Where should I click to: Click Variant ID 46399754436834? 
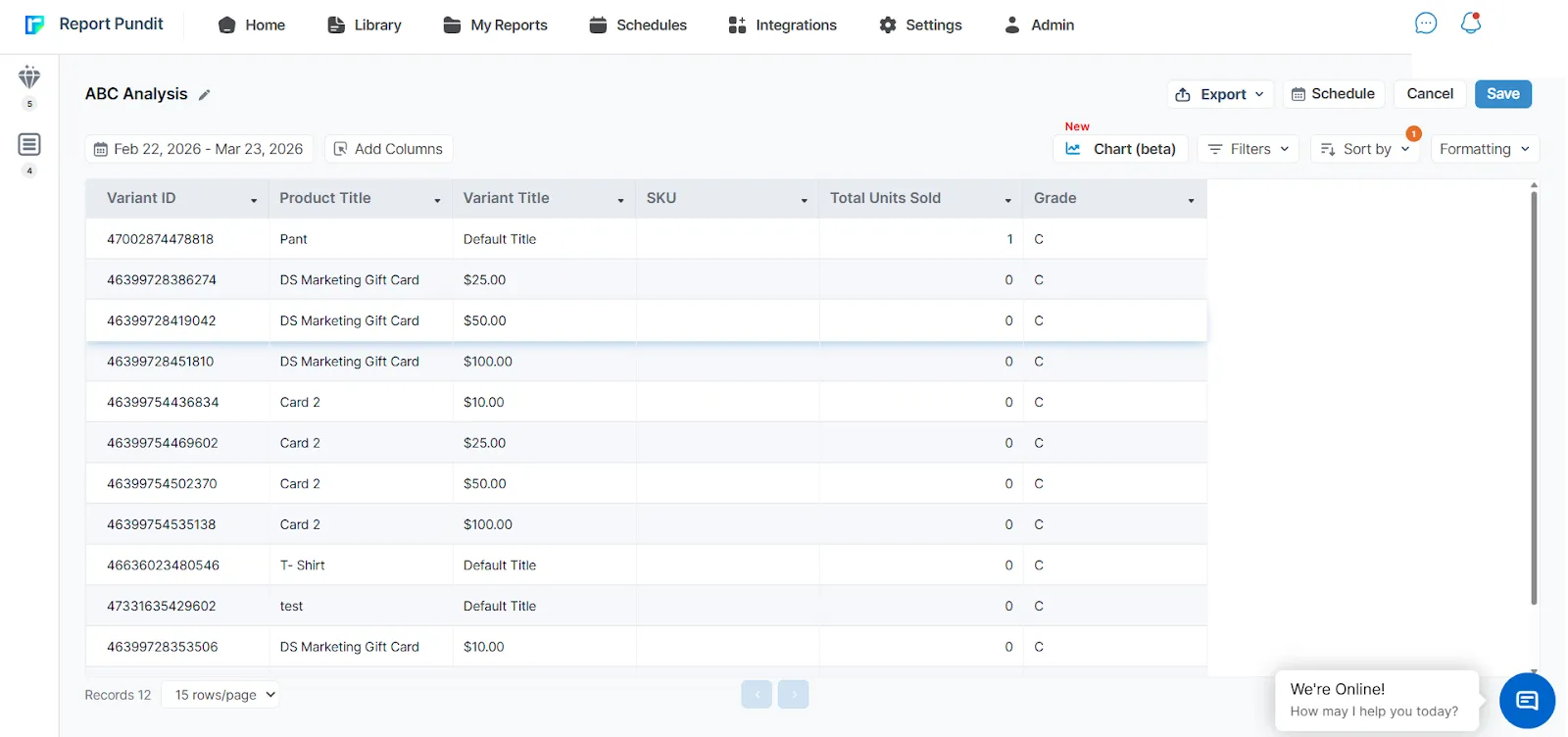coord(163,403)
